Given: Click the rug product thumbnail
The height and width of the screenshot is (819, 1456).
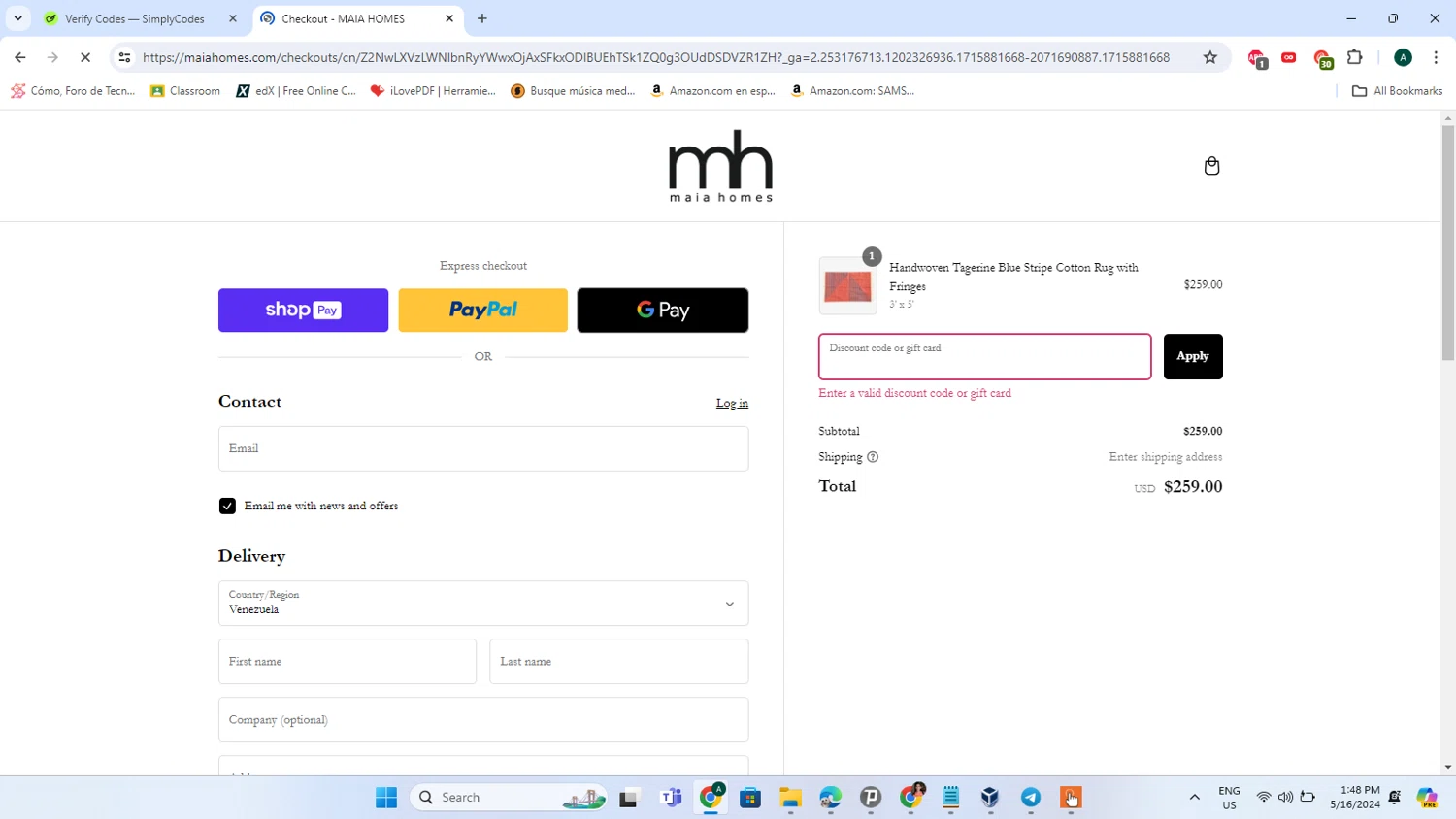Looking at the screenshot, I should click(847, 285).
